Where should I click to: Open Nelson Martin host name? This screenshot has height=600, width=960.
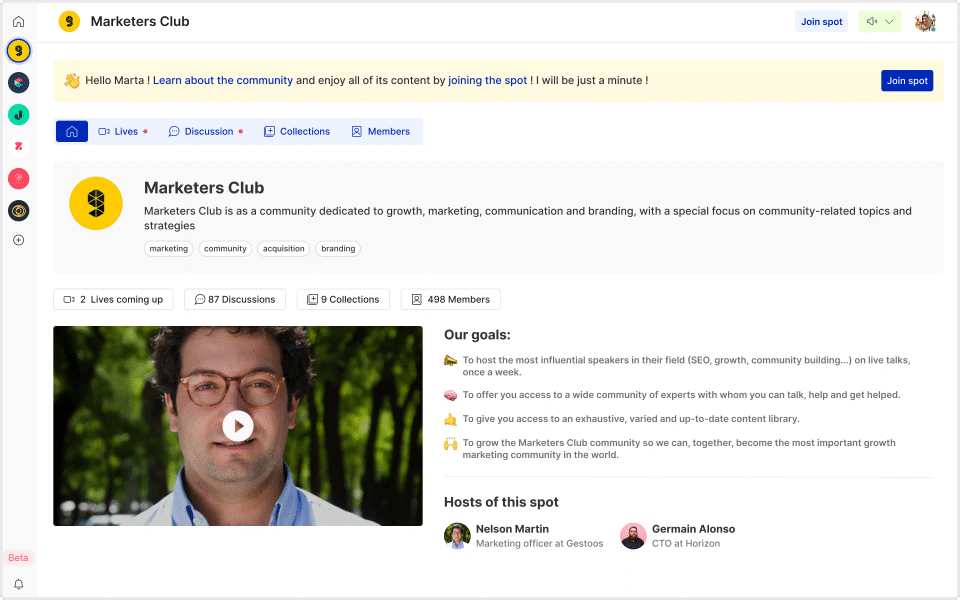[x=512, y=529]
